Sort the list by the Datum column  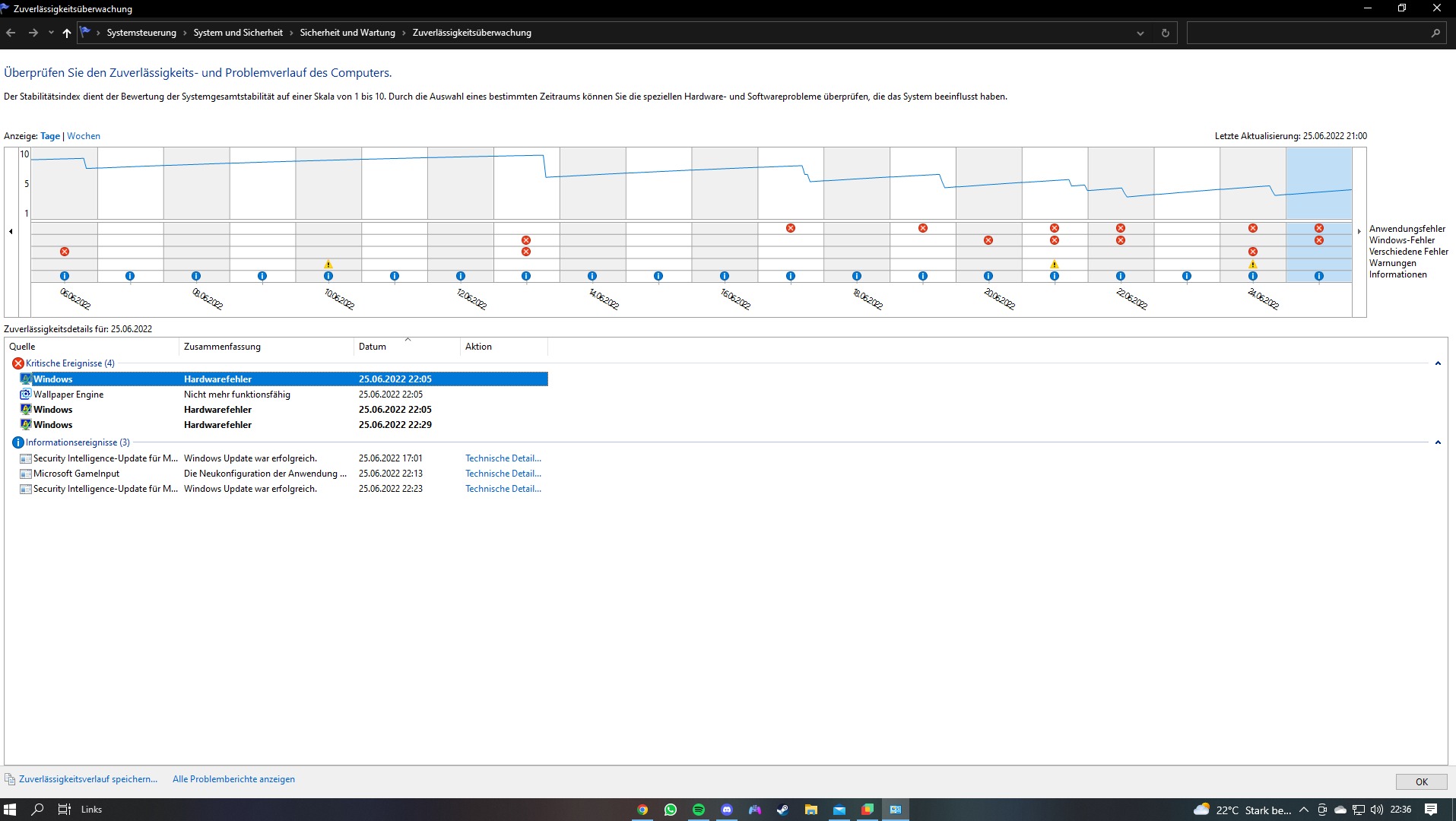408,347
